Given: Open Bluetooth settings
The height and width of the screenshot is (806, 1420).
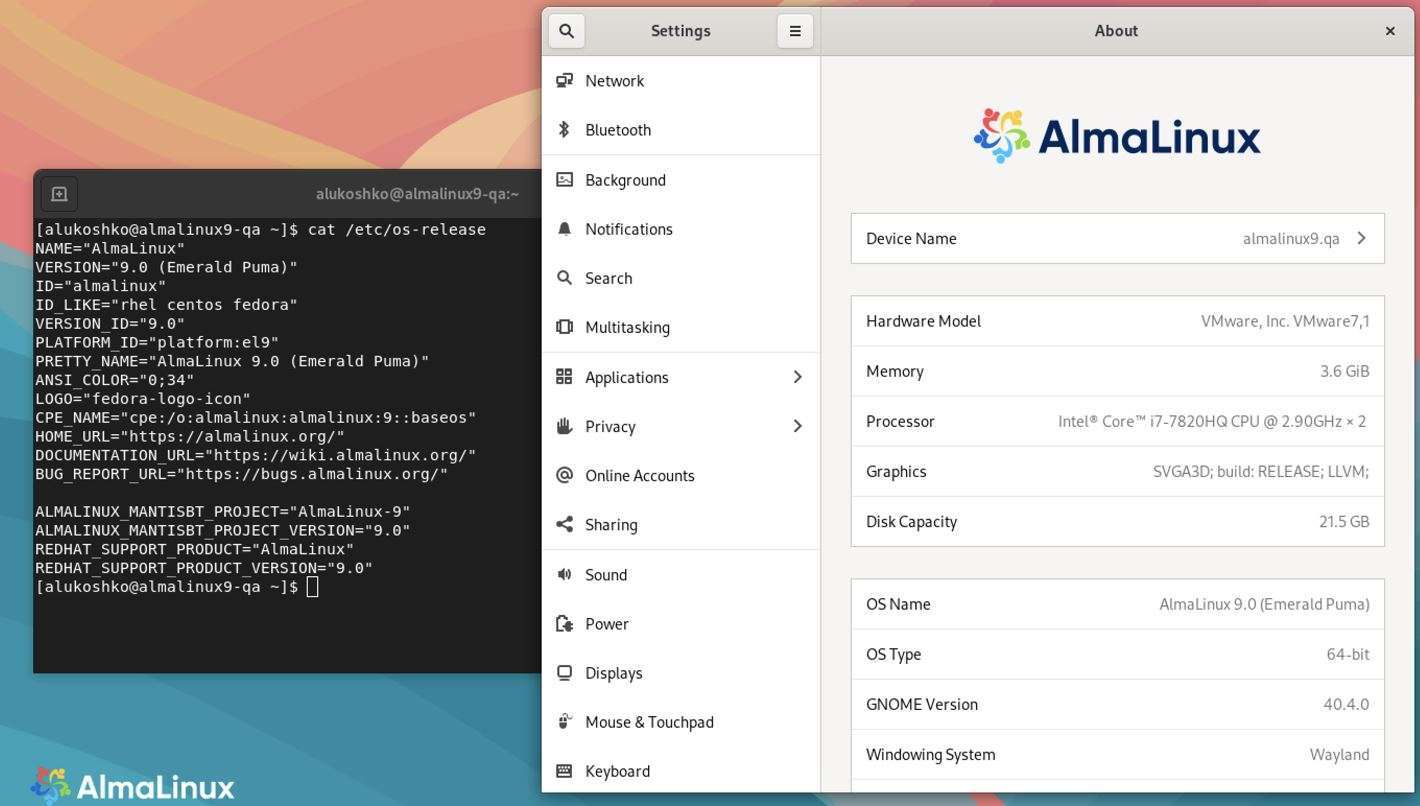Looking at the screenshot, I should pos(617,129).
